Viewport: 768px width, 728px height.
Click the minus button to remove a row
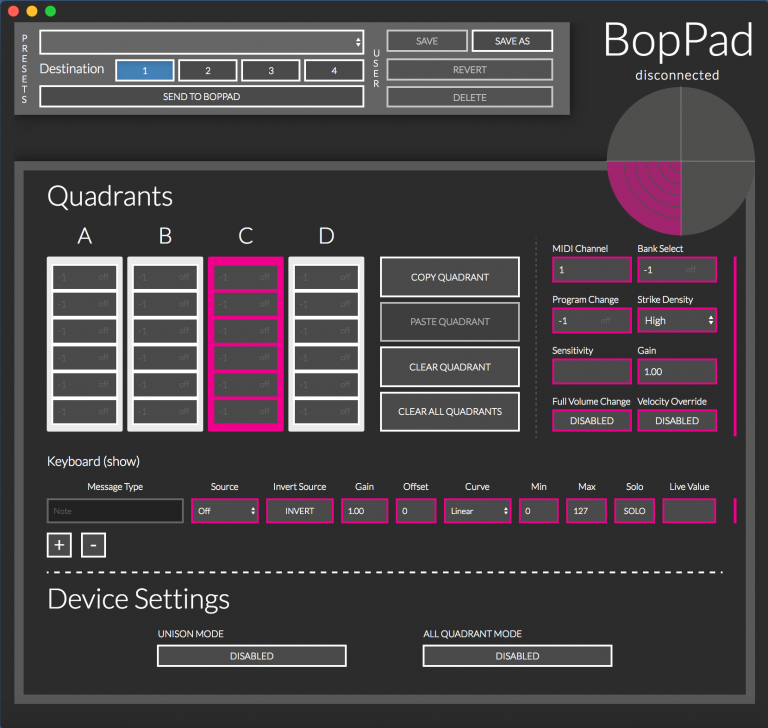pos(93,545)
